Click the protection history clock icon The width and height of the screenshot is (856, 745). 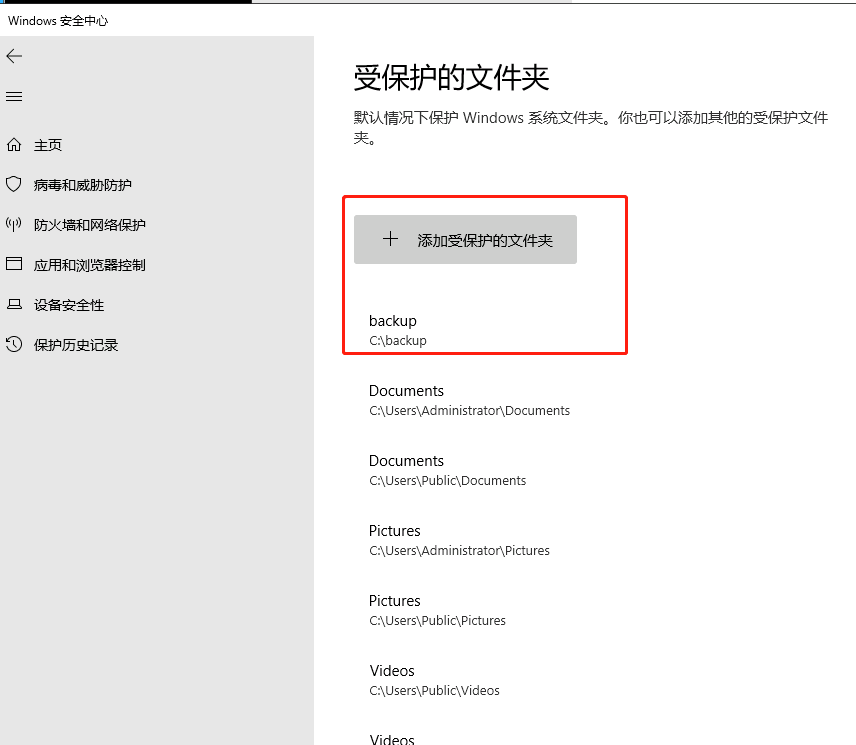[14, 345]
